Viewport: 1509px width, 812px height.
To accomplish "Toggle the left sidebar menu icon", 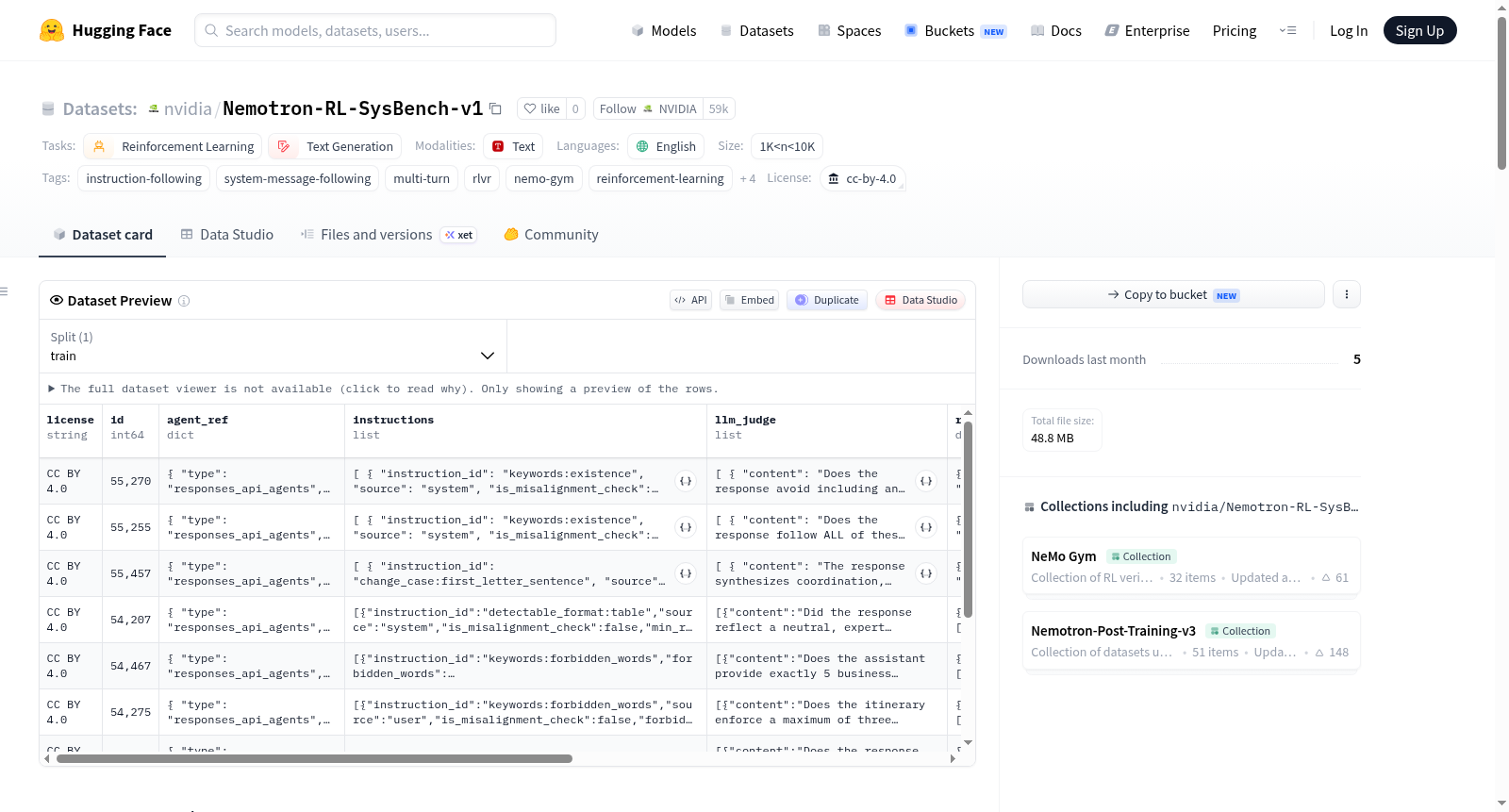I will [4, 291].
